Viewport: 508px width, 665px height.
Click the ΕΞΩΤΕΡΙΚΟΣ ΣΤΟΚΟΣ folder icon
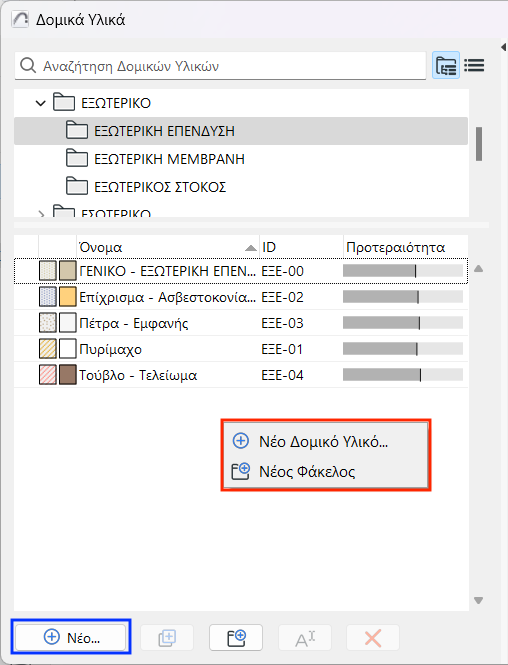tap(77, 187)
